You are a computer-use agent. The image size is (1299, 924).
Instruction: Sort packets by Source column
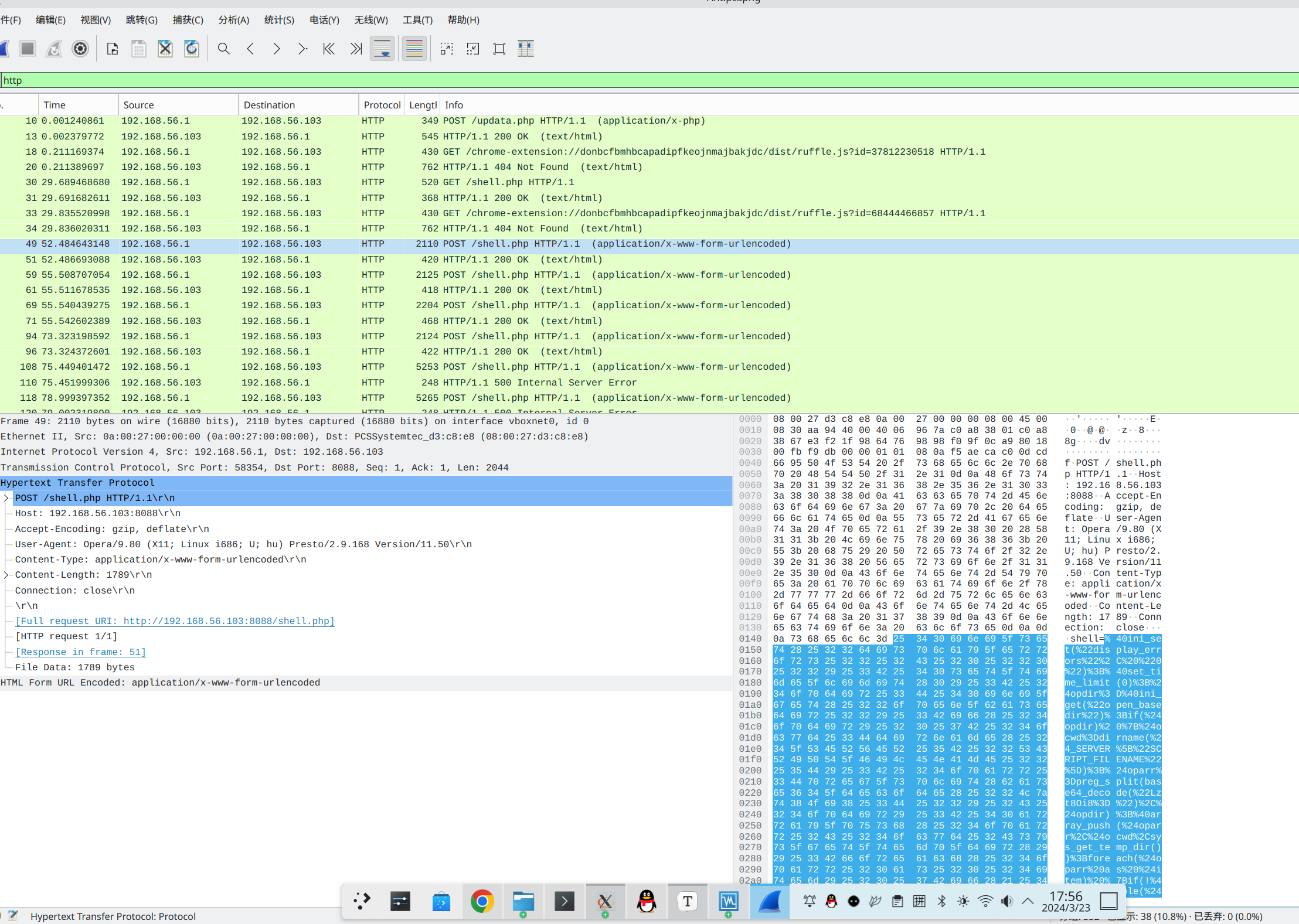[x=178, y=105]
